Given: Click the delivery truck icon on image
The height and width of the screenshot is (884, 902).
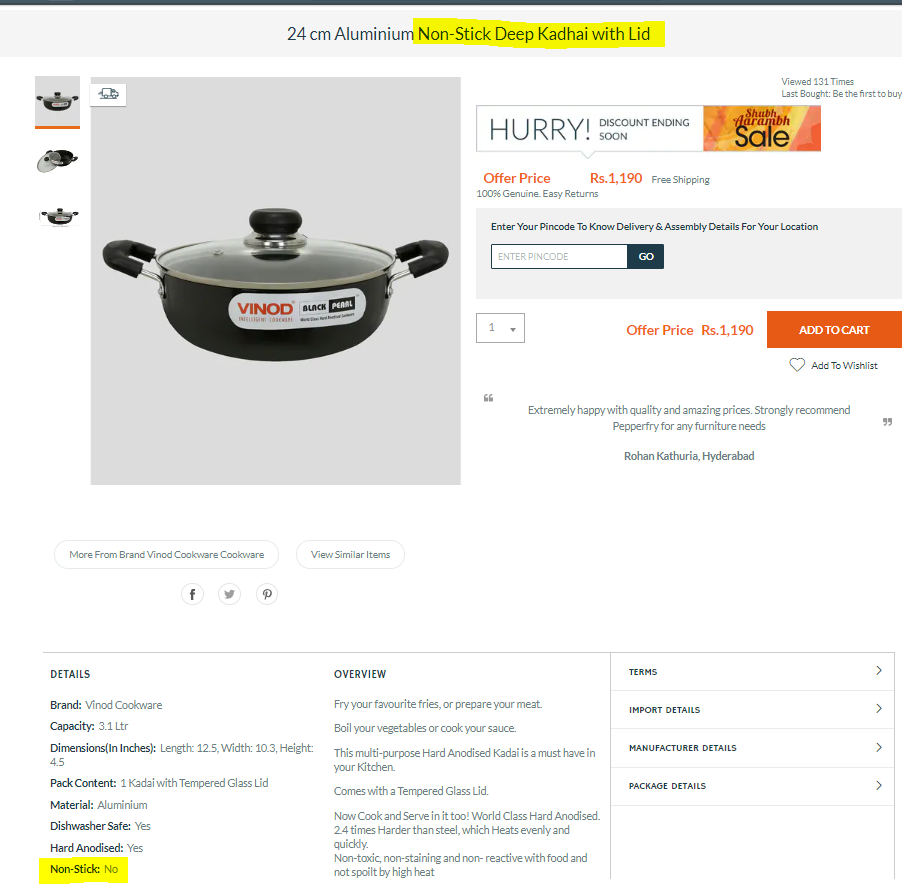Looking at the screenshot, I should tap(108, 94).
